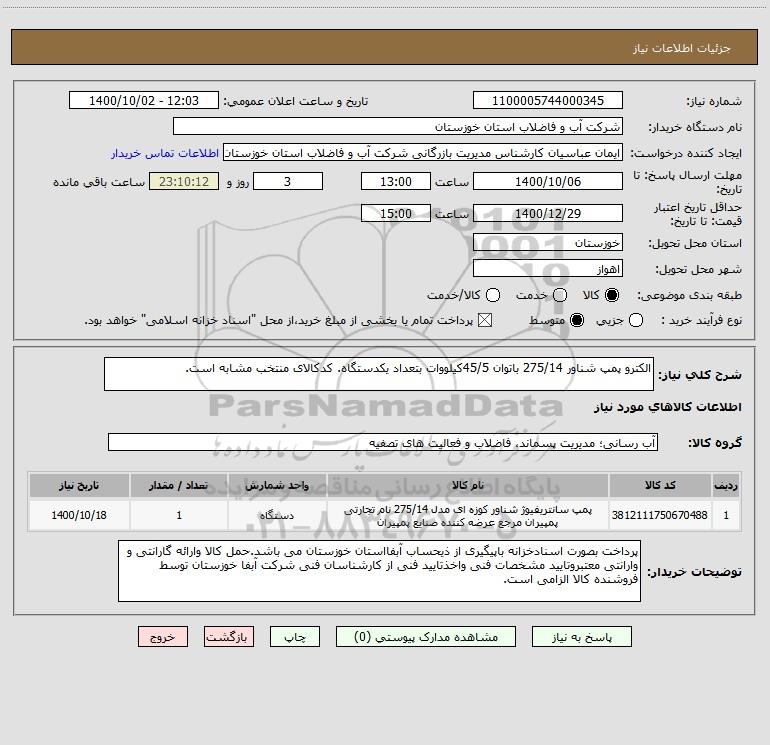Click the بازگشت back button
This screenshot has width=770, height=745.
229,637
